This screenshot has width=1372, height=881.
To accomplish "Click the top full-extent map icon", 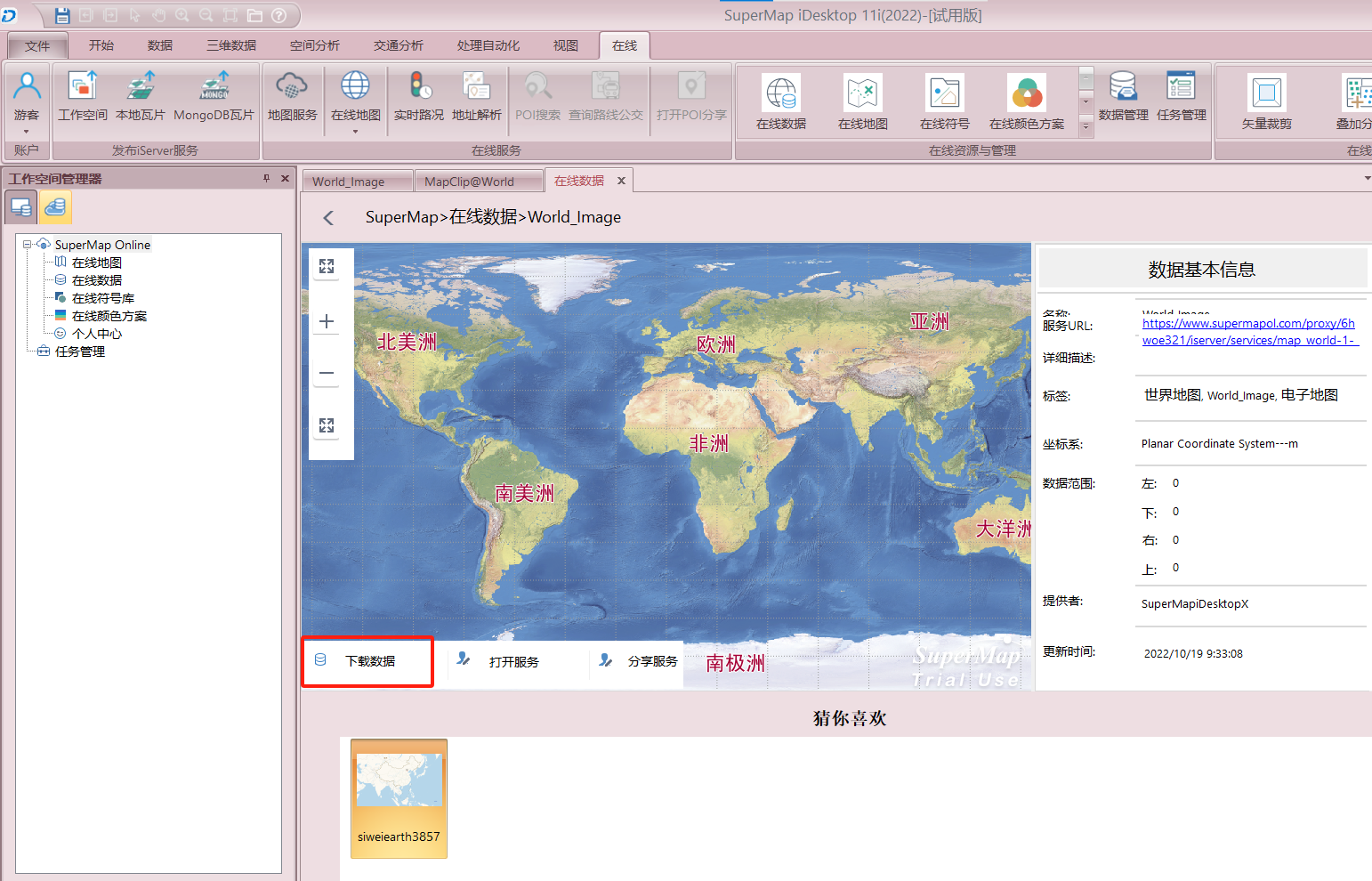I will [x=327, y=266].
